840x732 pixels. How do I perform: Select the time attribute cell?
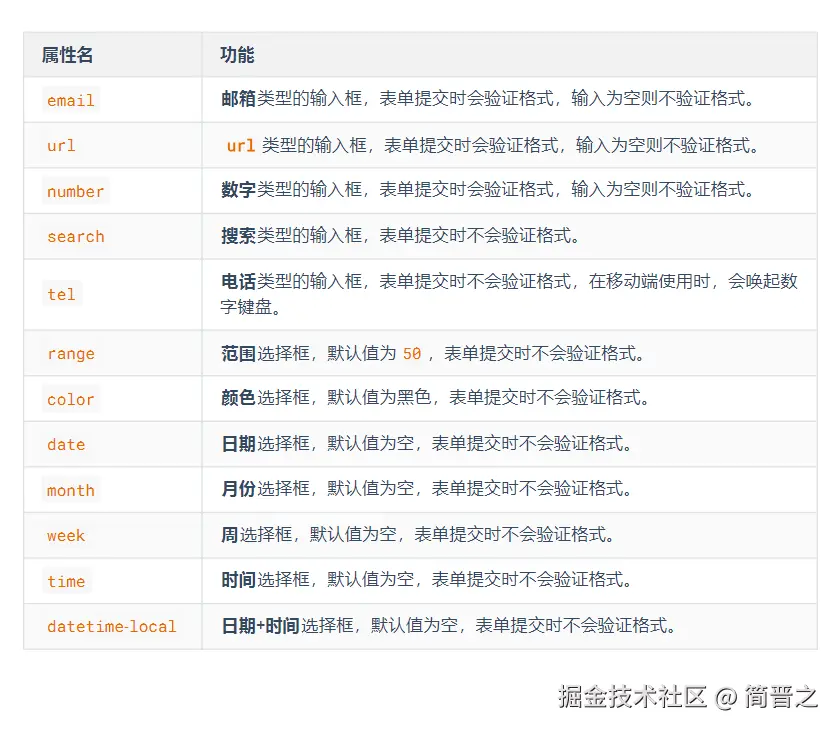[x=66, y=581]
